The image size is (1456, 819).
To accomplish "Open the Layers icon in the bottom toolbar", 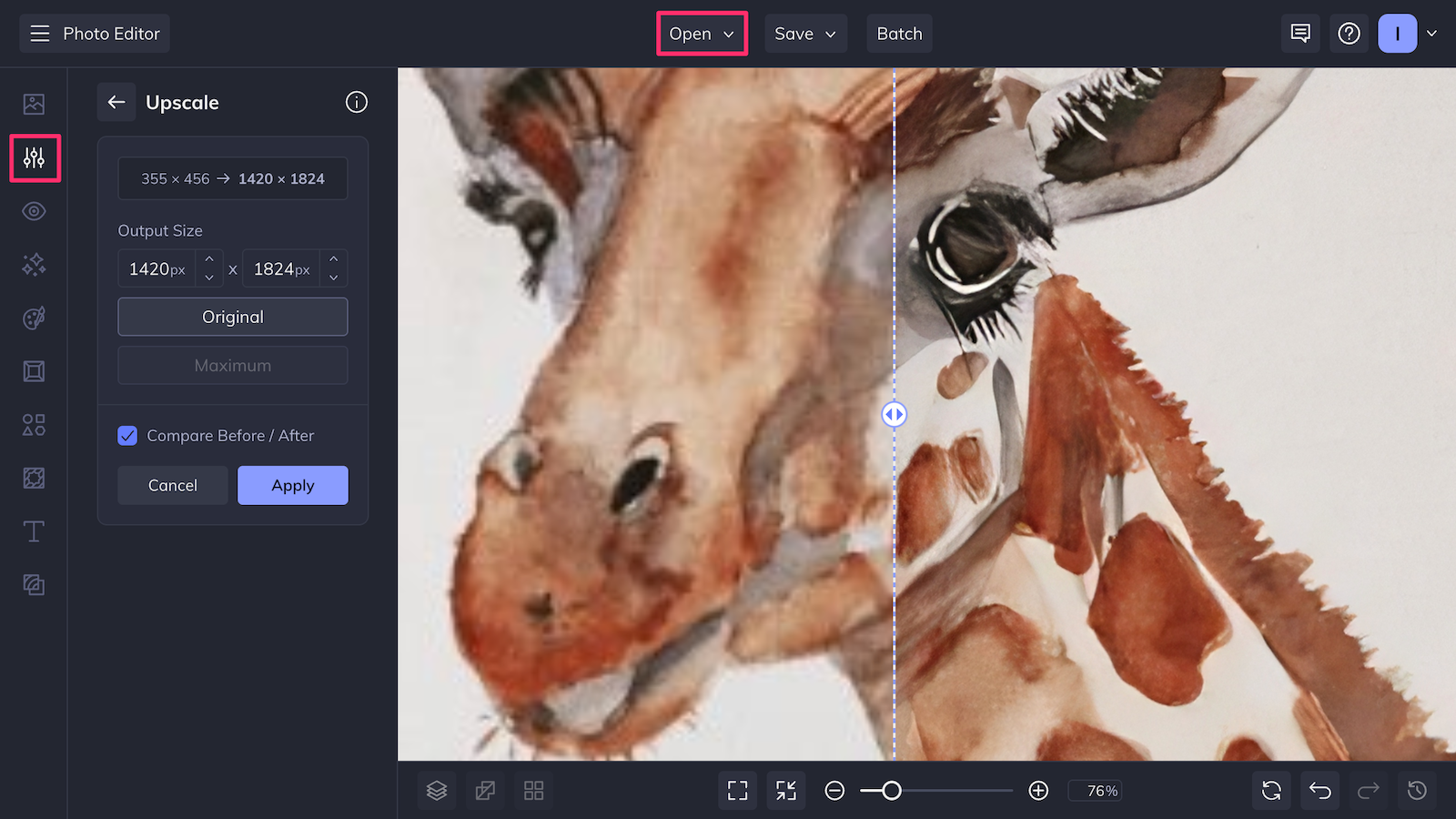I will [x=437, y=790].
